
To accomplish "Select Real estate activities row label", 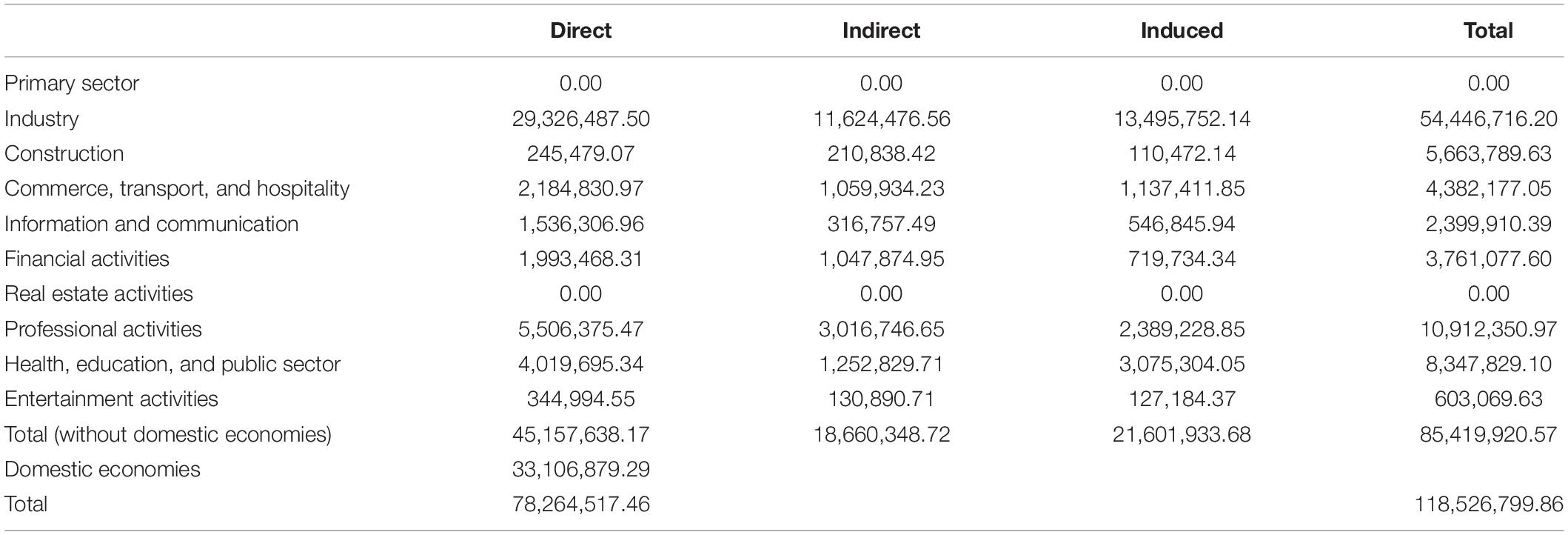I will [x=98, y=293].
